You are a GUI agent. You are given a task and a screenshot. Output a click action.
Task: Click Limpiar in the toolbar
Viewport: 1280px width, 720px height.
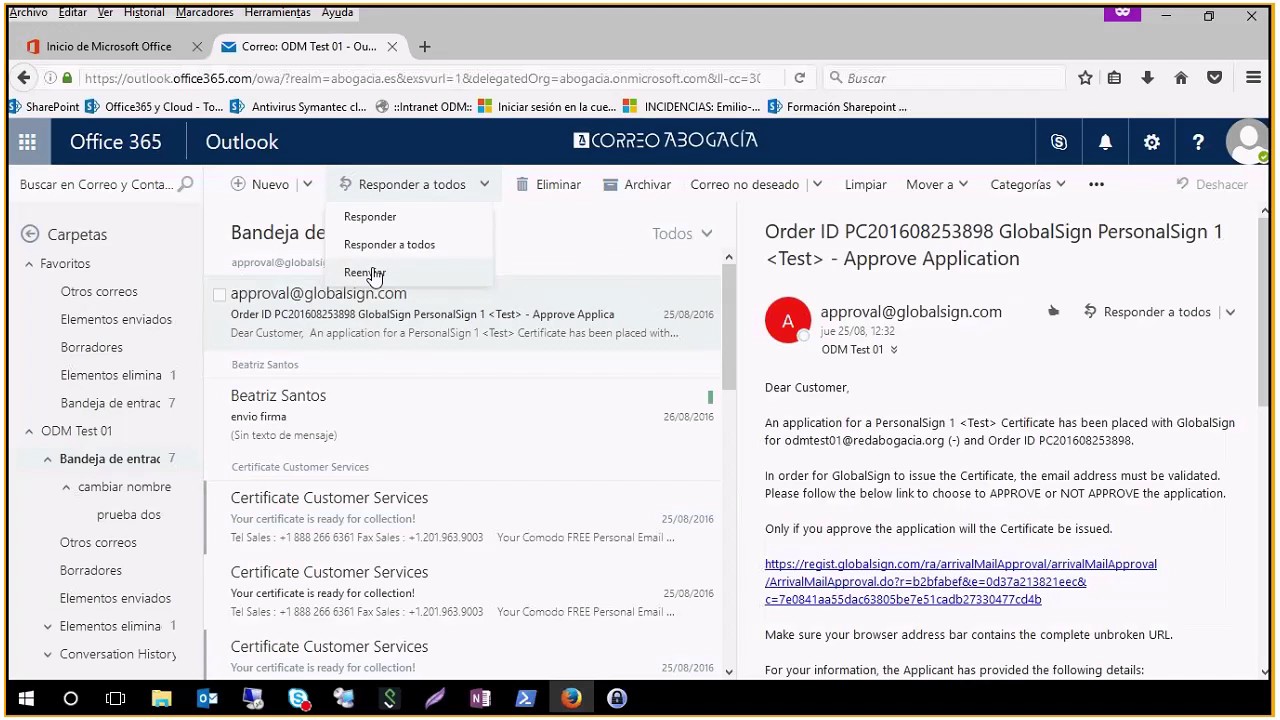866,184
